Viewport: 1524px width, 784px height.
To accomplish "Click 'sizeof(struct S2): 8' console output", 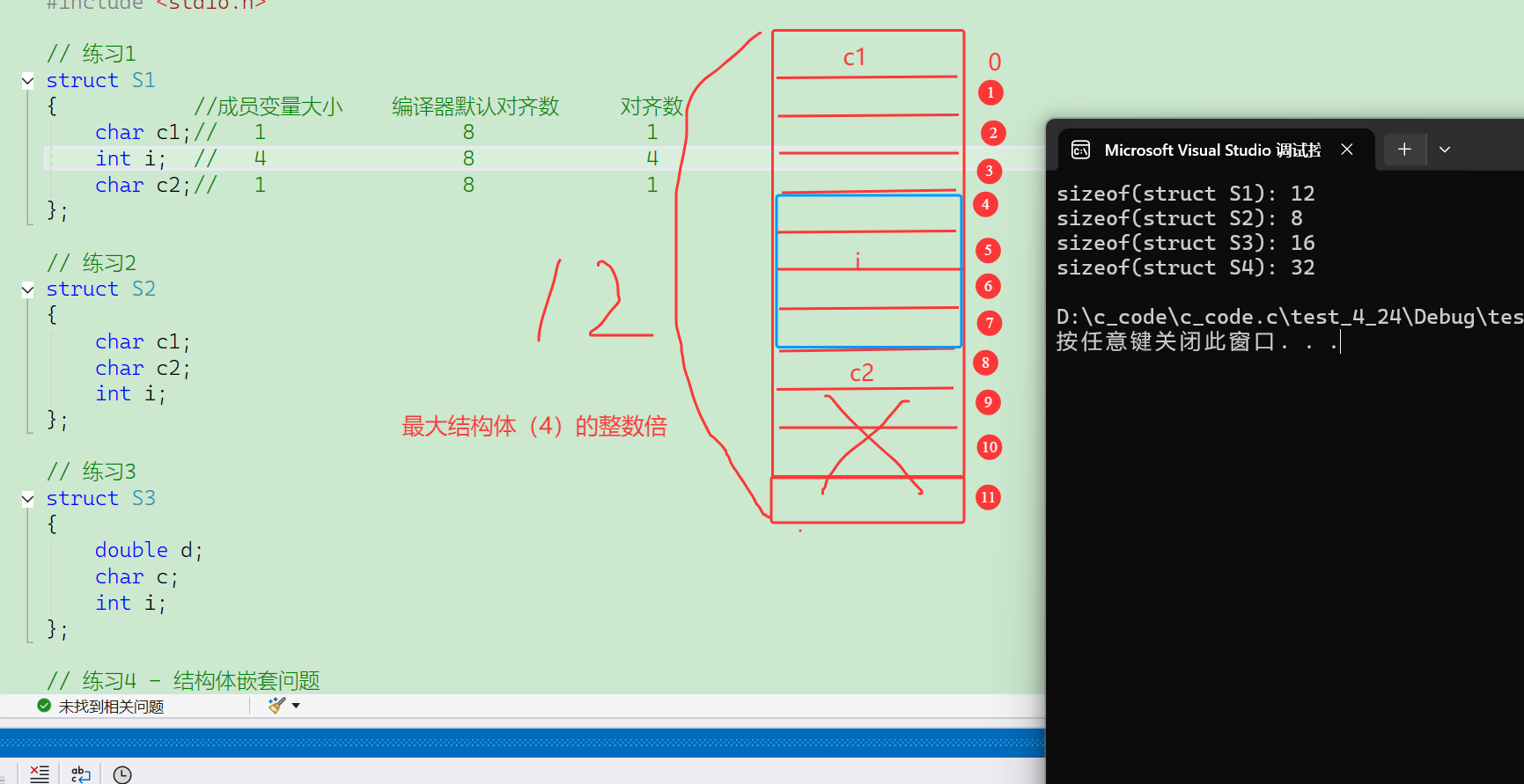I will tap(1179, 218).
